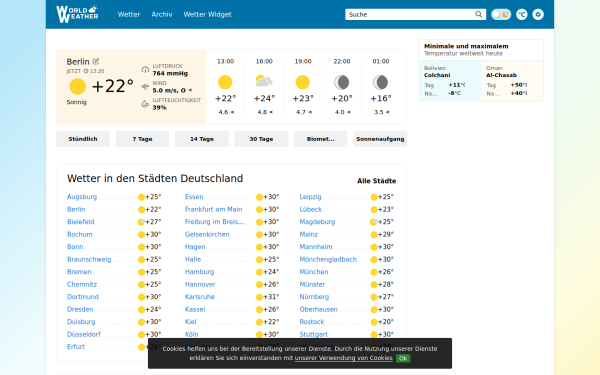Click the sun icon in Leipzig row

374,197
